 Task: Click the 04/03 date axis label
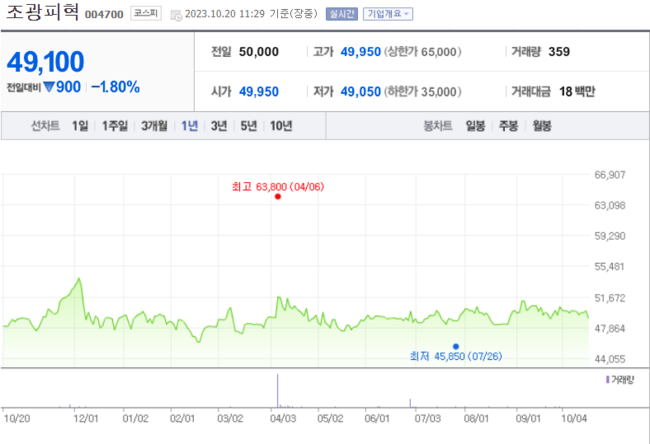click(283, 419)
